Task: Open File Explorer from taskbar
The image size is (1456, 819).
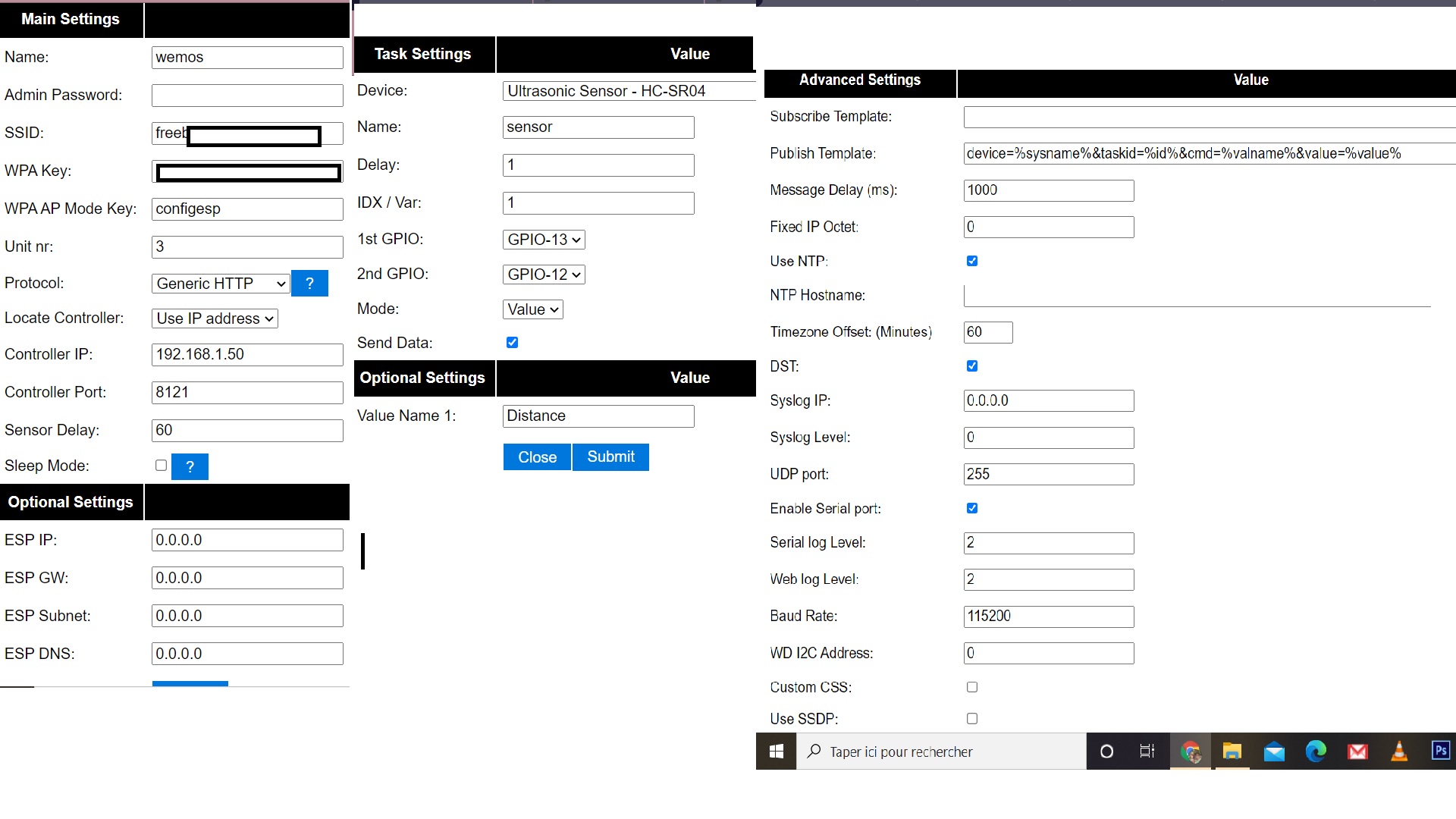Action: 1232,752
